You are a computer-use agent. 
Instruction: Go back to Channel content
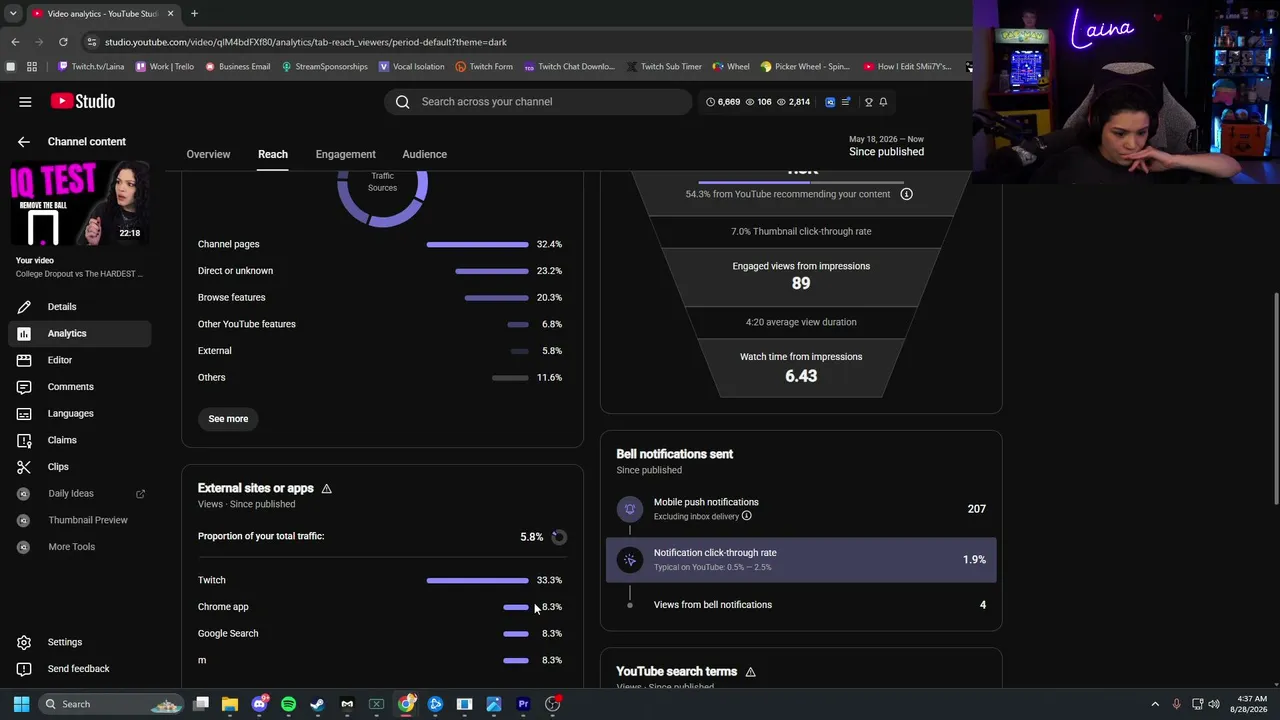tap(24, 142)
